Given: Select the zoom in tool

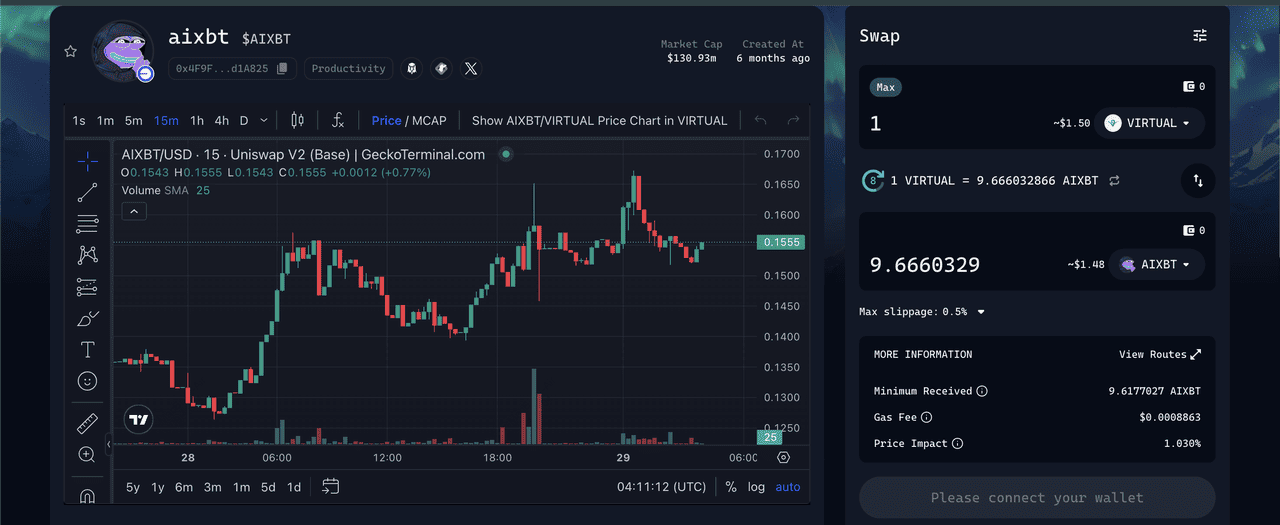Looking at the screenshot, I should [x=87, y=455].
